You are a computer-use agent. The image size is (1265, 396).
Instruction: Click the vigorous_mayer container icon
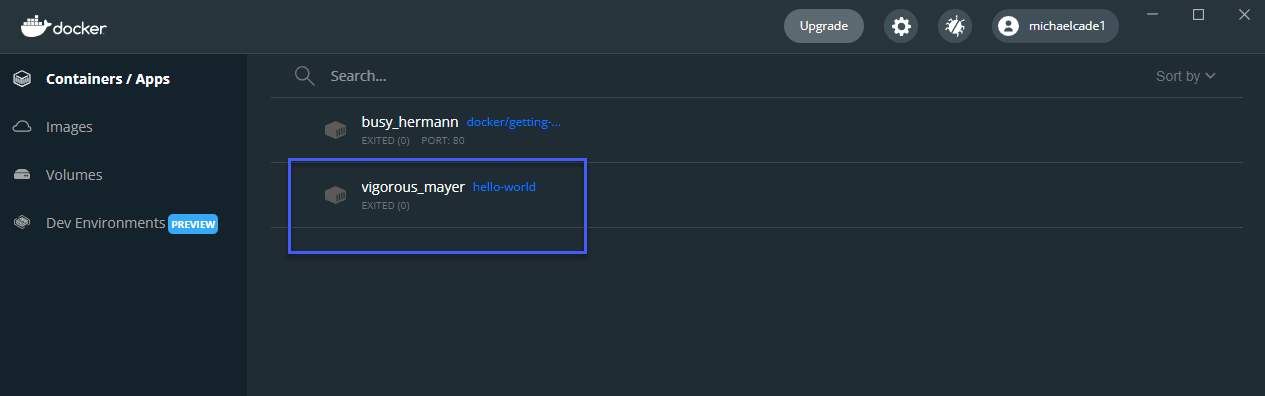pos(336,195)
